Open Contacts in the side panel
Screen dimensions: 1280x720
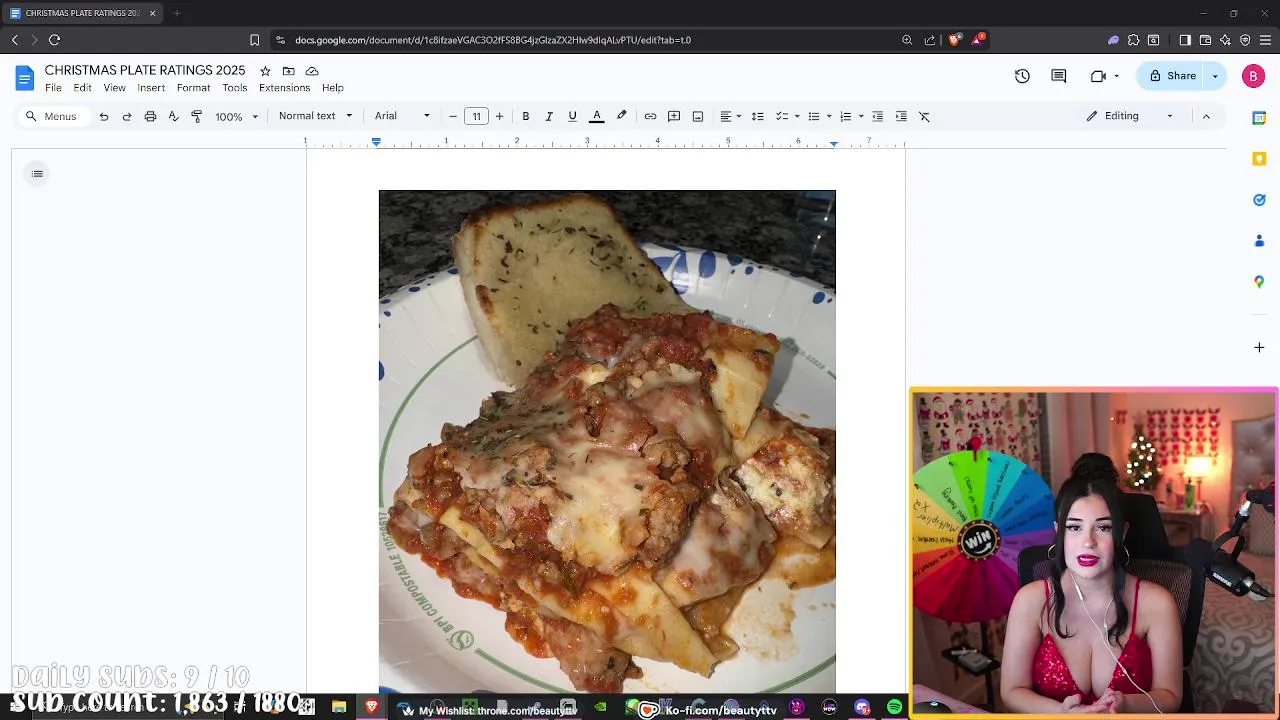pos(1259,241)
